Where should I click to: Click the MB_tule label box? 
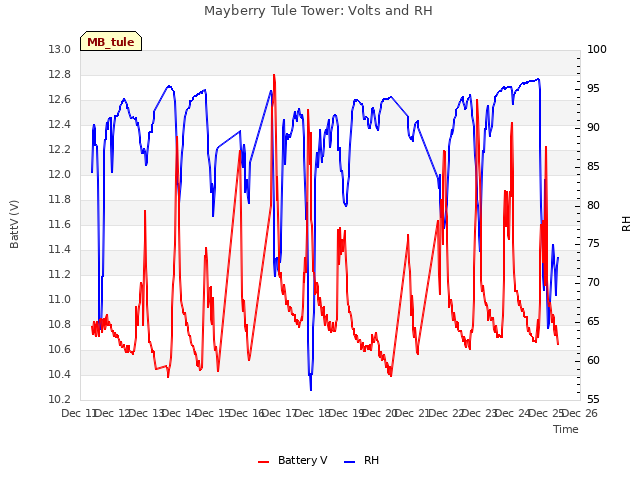(x=111, y=41)
